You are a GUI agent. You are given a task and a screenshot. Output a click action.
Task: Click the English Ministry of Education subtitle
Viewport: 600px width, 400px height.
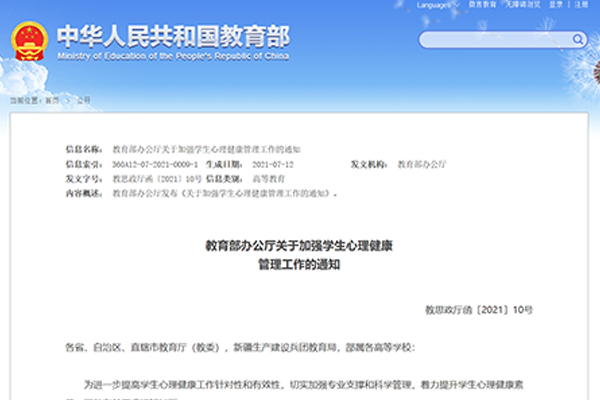point(172,55)
